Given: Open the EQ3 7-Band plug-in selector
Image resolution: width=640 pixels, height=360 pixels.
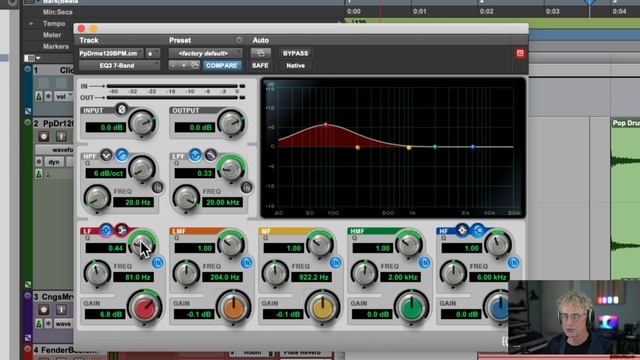Looking at the screenshot, I should pos(119,65).
